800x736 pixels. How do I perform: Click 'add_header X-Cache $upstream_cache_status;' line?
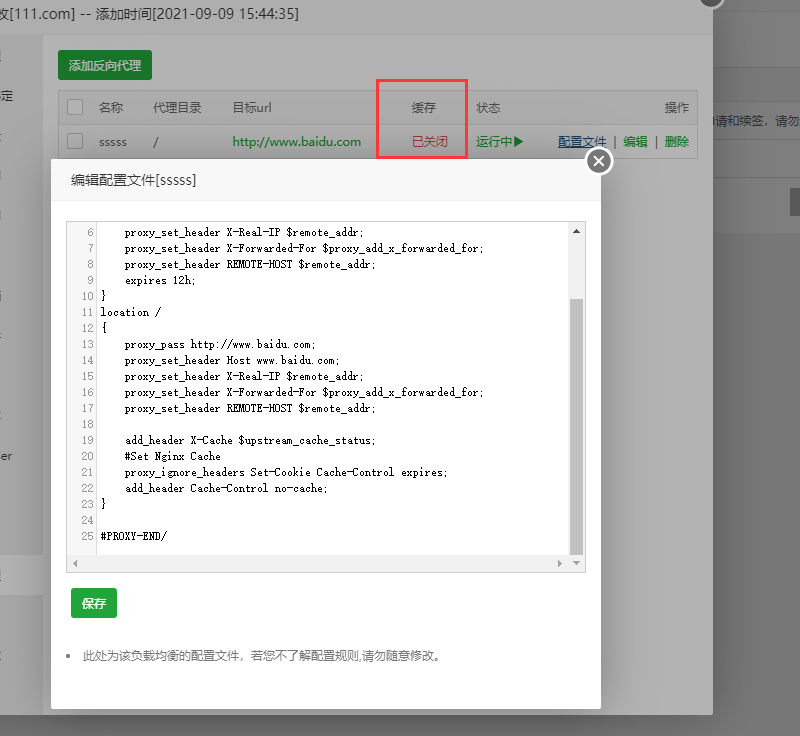(250, 440)
